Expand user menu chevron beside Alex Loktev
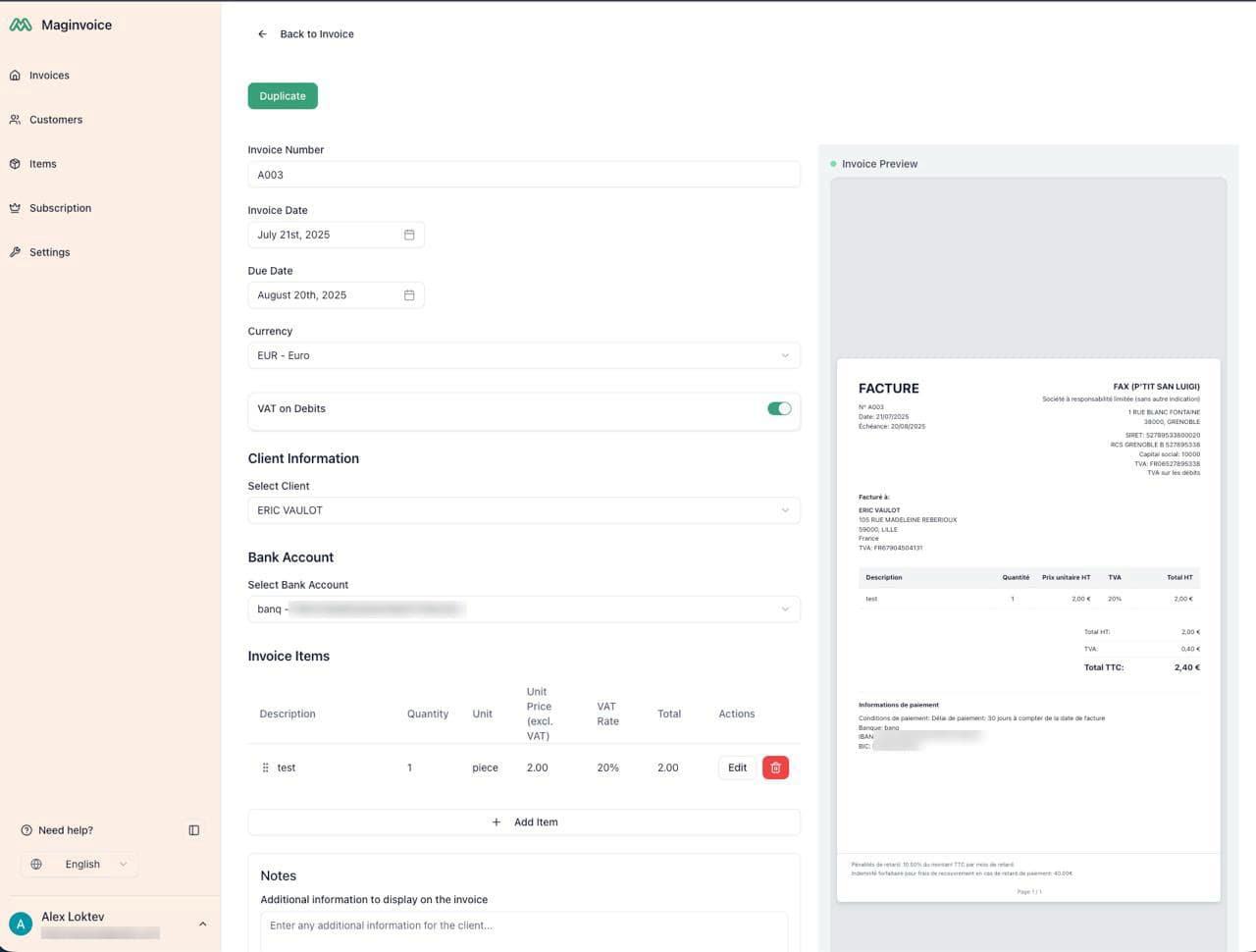This screenshot has width=1256, height=952. point(203,925)
